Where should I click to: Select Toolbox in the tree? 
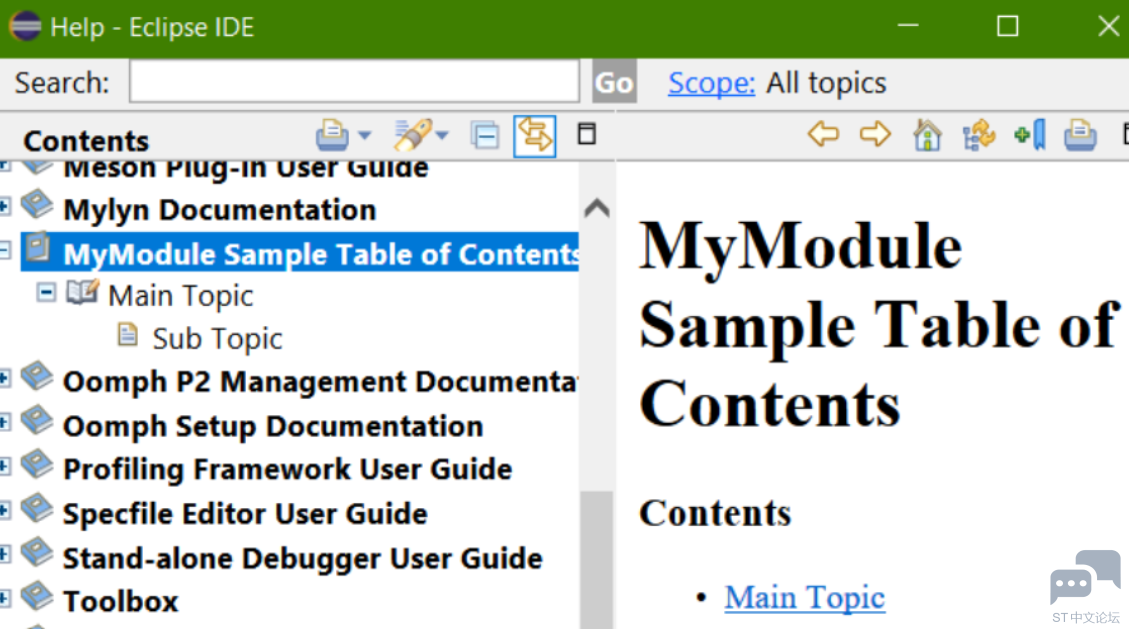coord(121,602)
